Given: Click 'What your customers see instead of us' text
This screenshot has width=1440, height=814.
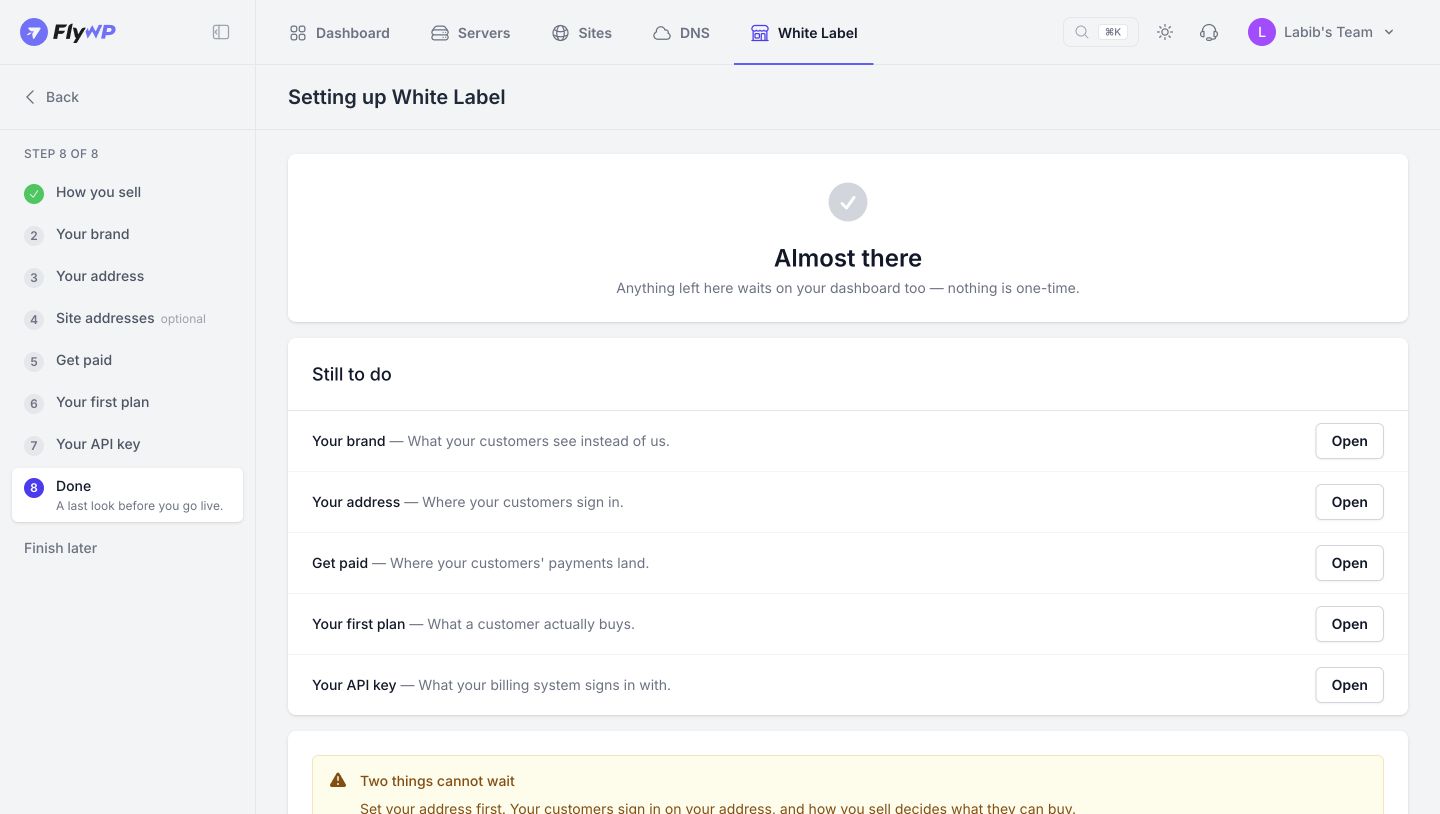Looking at the screenshot, I should 539,441.
